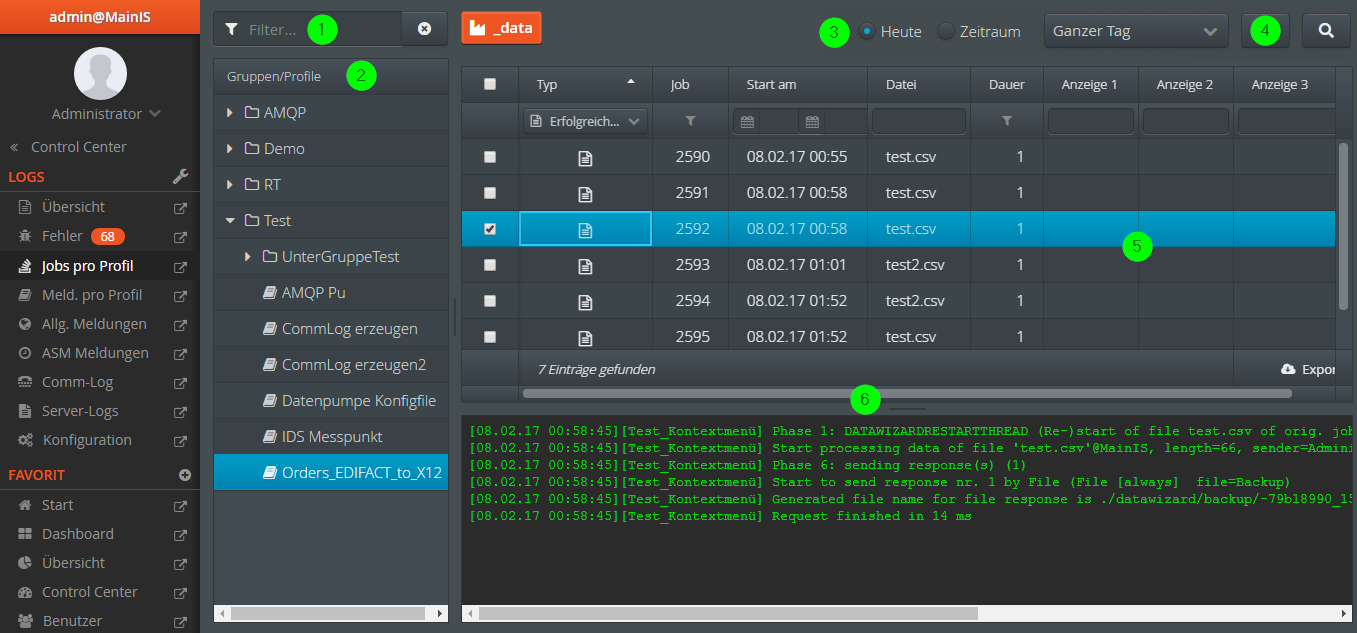The image size is (1357, 633).
Task: Click external link icon for Server-Logs
Action: tap(180, 411)
